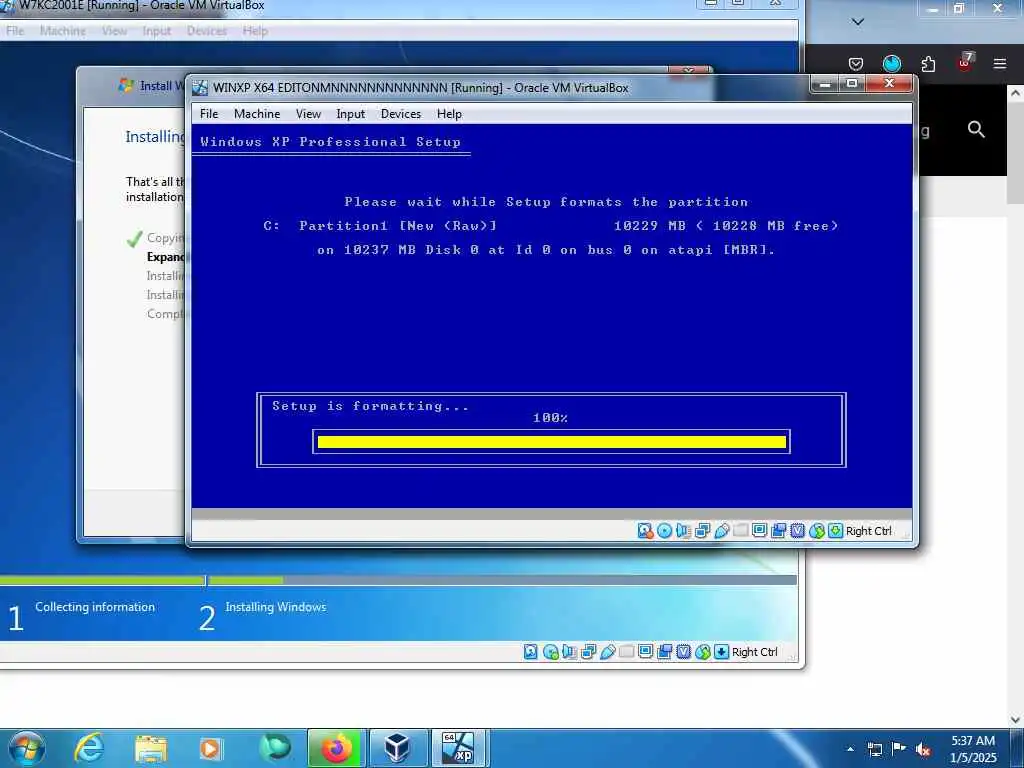This screenshot has height=768, width=1024.
Task: Open Input menu in WINXP VirtualBox window
Action: (351, 114)
